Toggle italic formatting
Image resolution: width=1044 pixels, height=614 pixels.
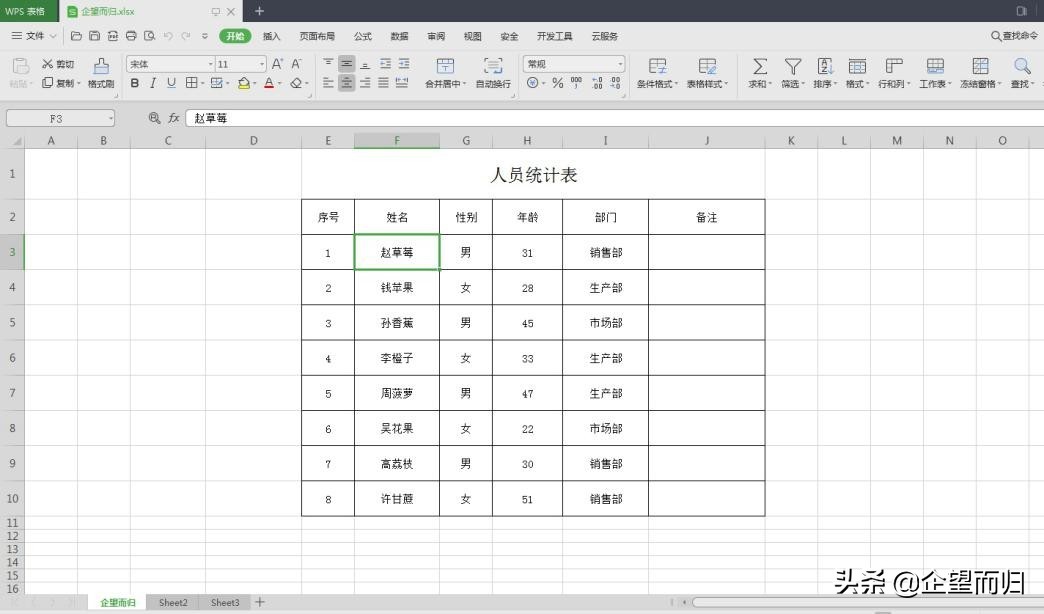point(152,83)
